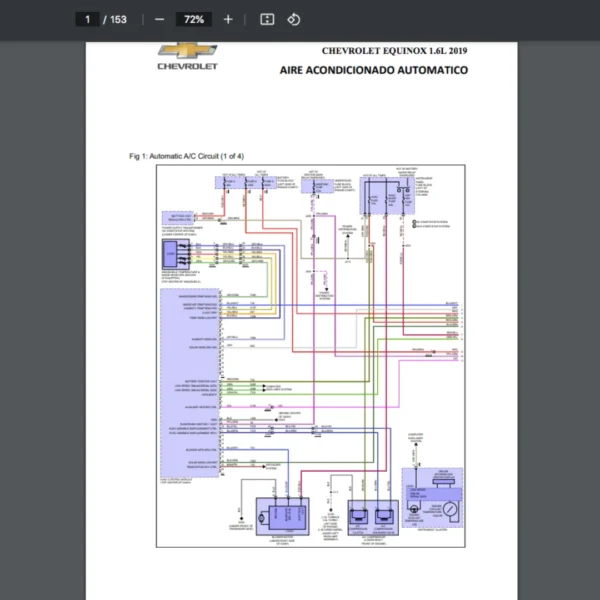Click the AIRE ACONDICIONADO AUTOMATICO heading
The image size is (600, 600).
[374, 70]
